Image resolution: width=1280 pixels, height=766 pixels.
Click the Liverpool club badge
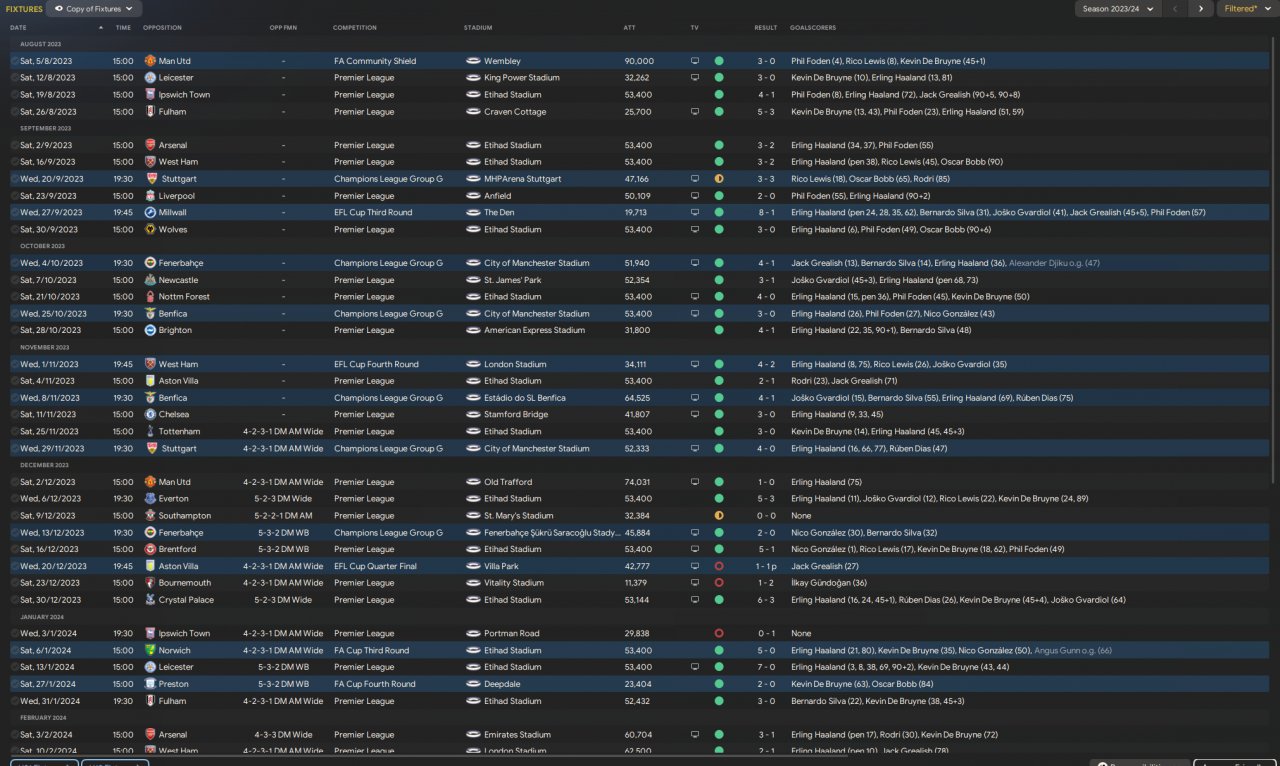tap(150, 196)
